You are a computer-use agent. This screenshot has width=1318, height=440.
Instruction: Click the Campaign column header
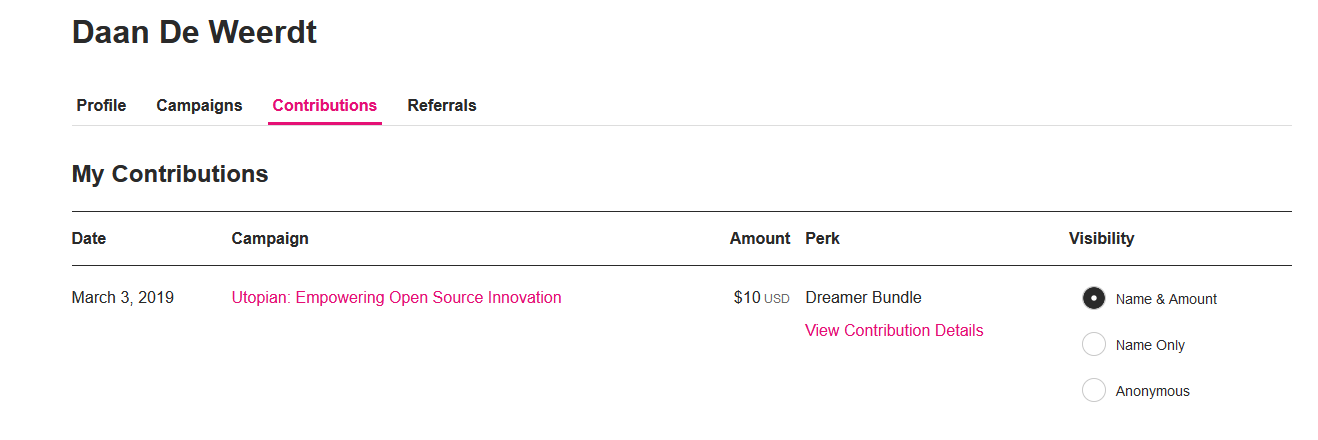click(x=270, y=238)
